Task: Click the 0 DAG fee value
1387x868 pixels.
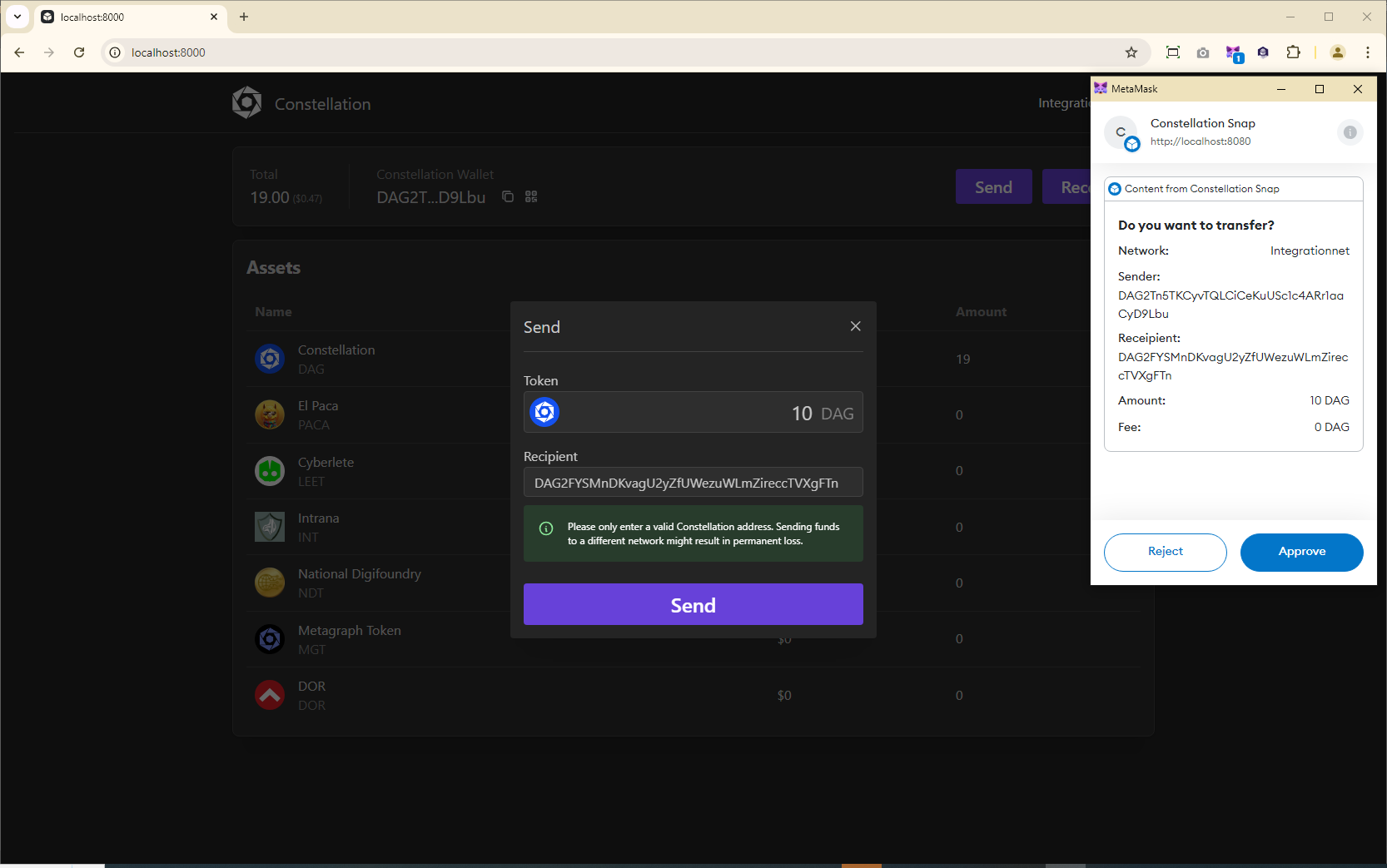Action: (1331, 427)
